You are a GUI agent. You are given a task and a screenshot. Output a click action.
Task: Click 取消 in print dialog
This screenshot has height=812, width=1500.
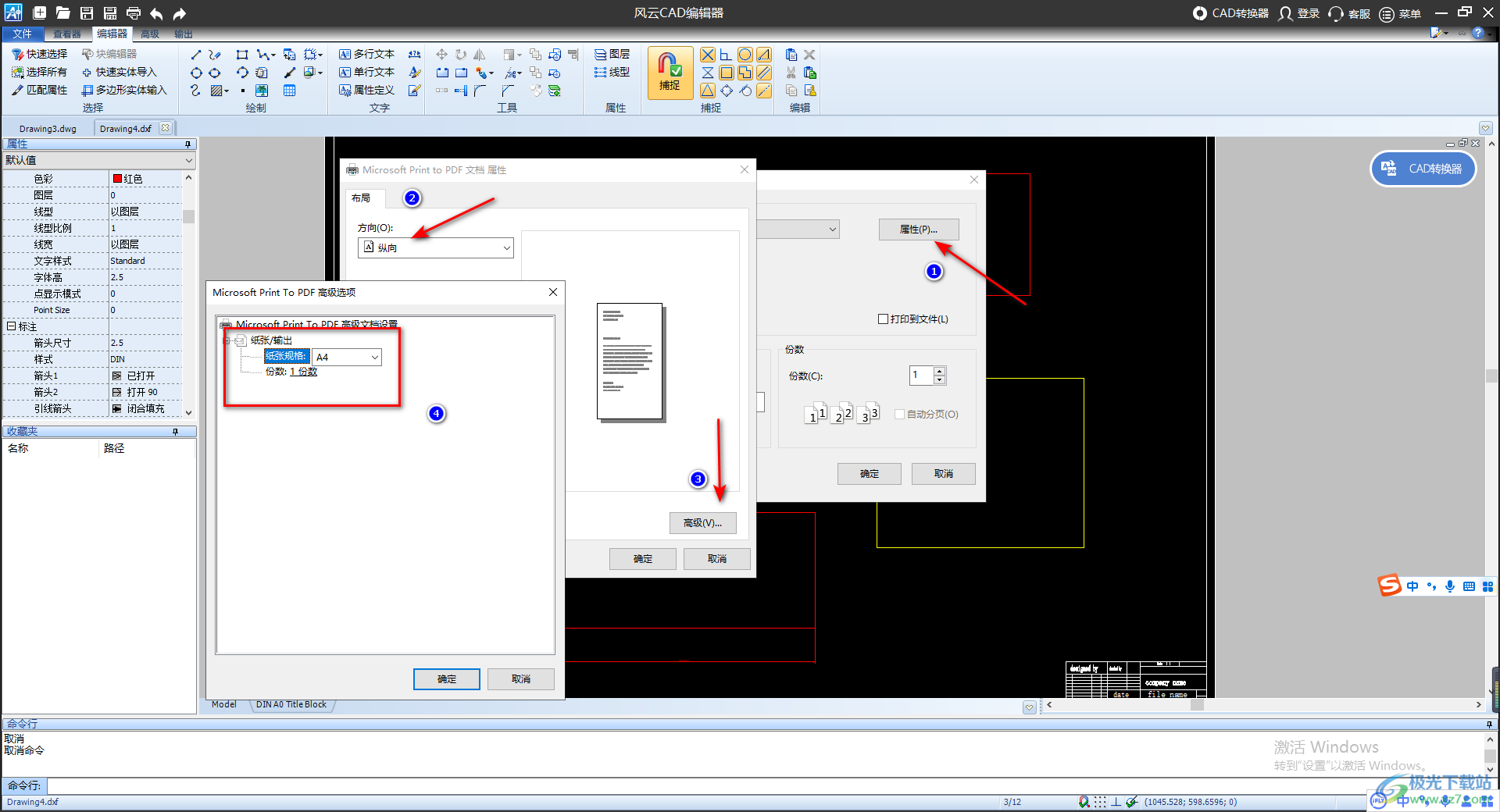coord(944,474)
